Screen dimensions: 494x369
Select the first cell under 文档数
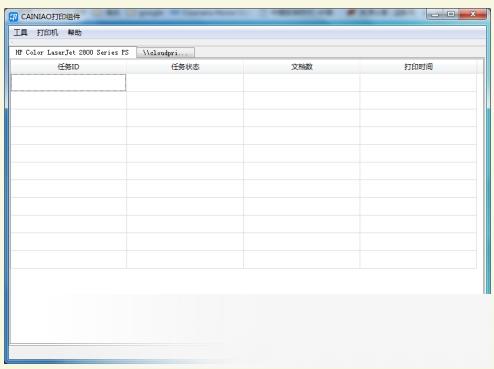coord(302,82)
